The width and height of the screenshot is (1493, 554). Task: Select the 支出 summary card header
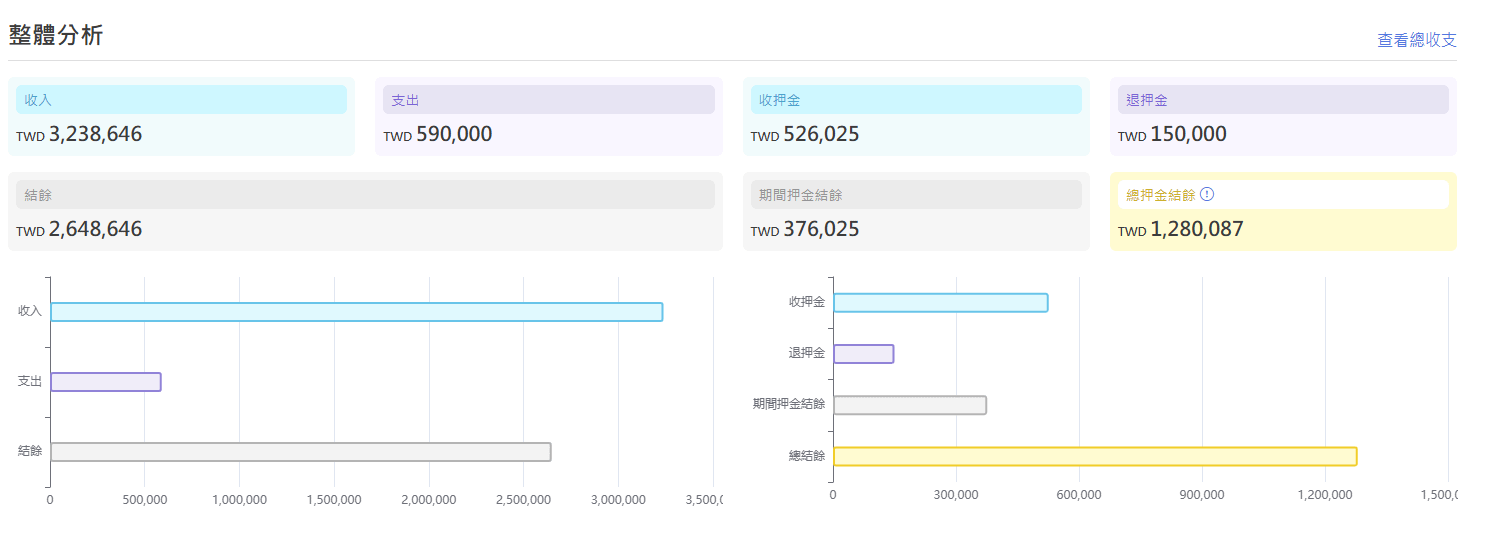[548, 100]
